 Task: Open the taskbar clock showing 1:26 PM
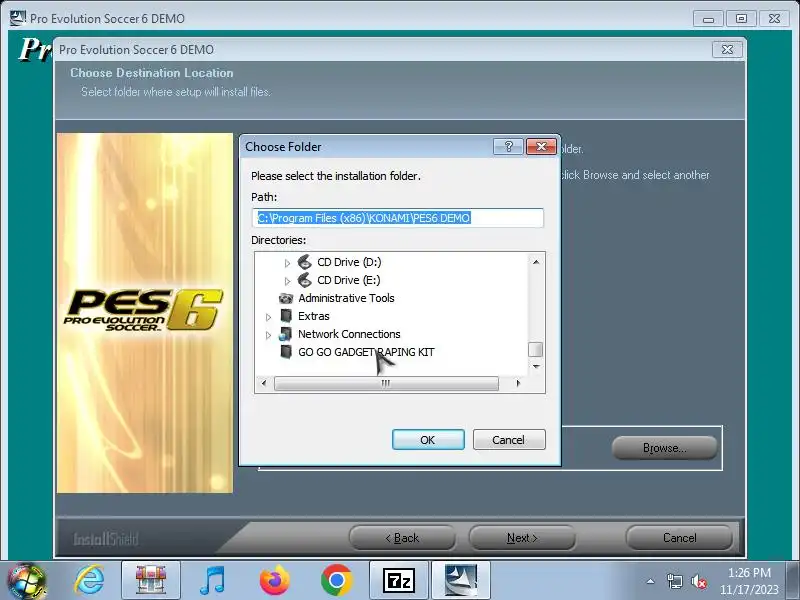point(749,581)
